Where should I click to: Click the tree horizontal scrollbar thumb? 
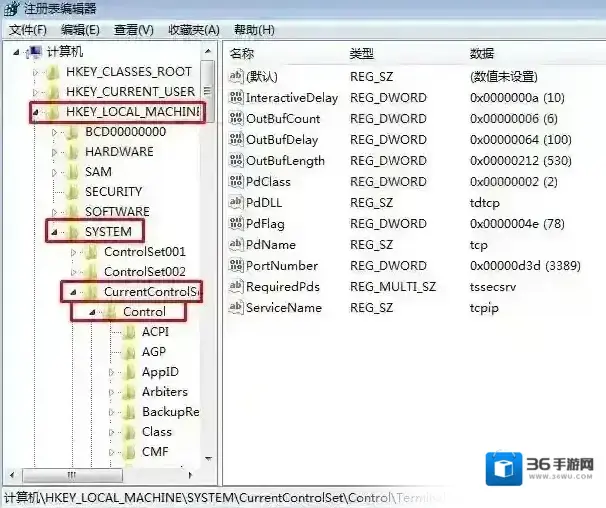(72, 475)
